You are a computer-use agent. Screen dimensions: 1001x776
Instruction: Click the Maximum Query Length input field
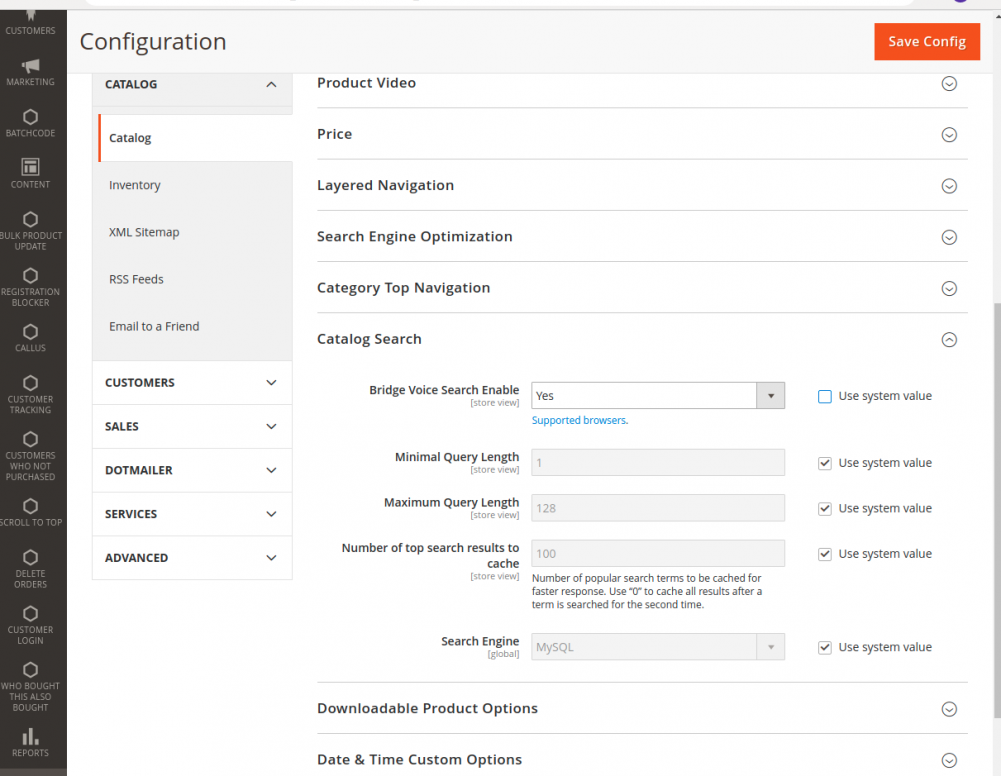coord(657,508)
